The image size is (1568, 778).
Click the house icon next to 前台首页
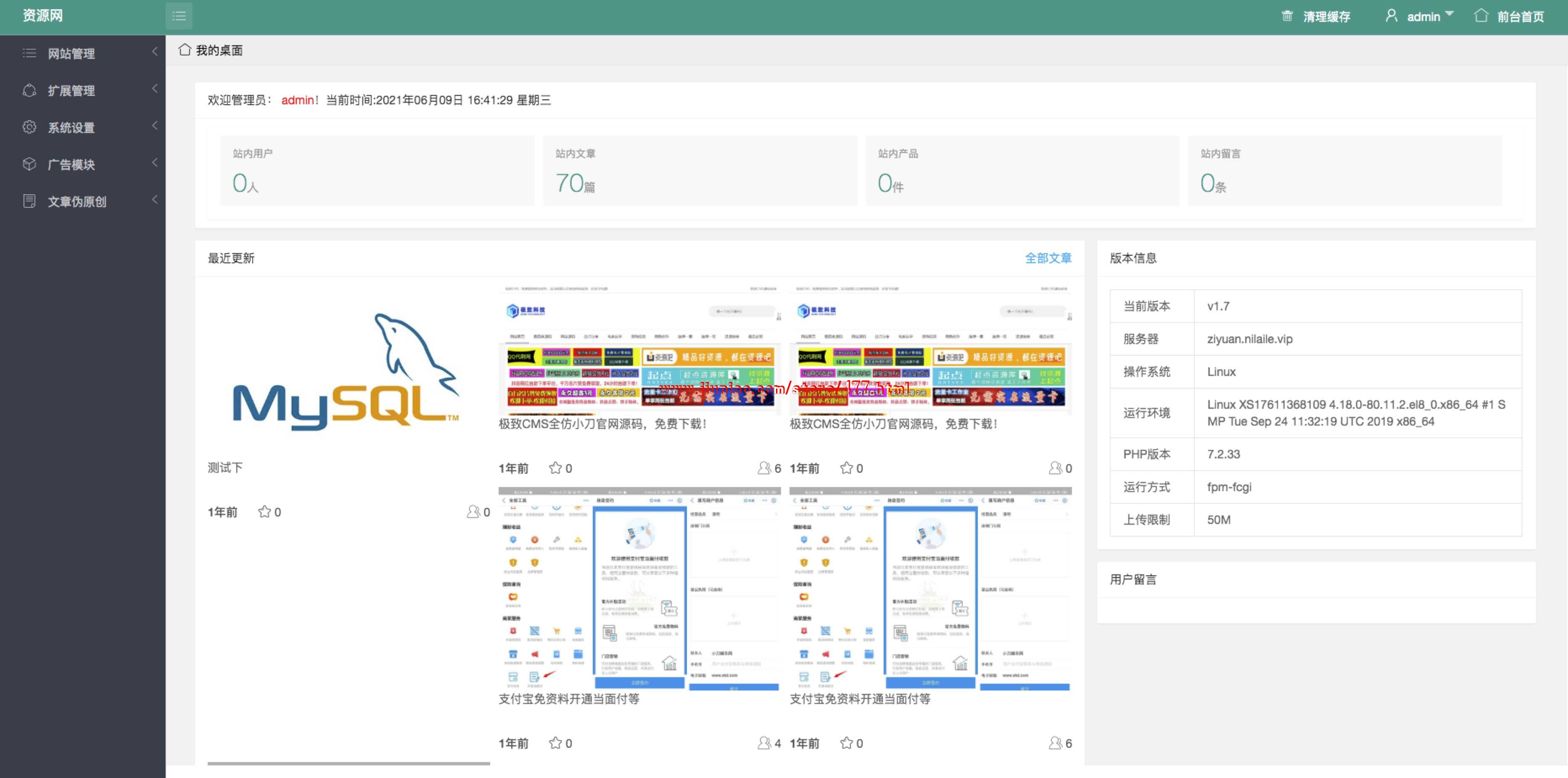tap(1481, 16)
